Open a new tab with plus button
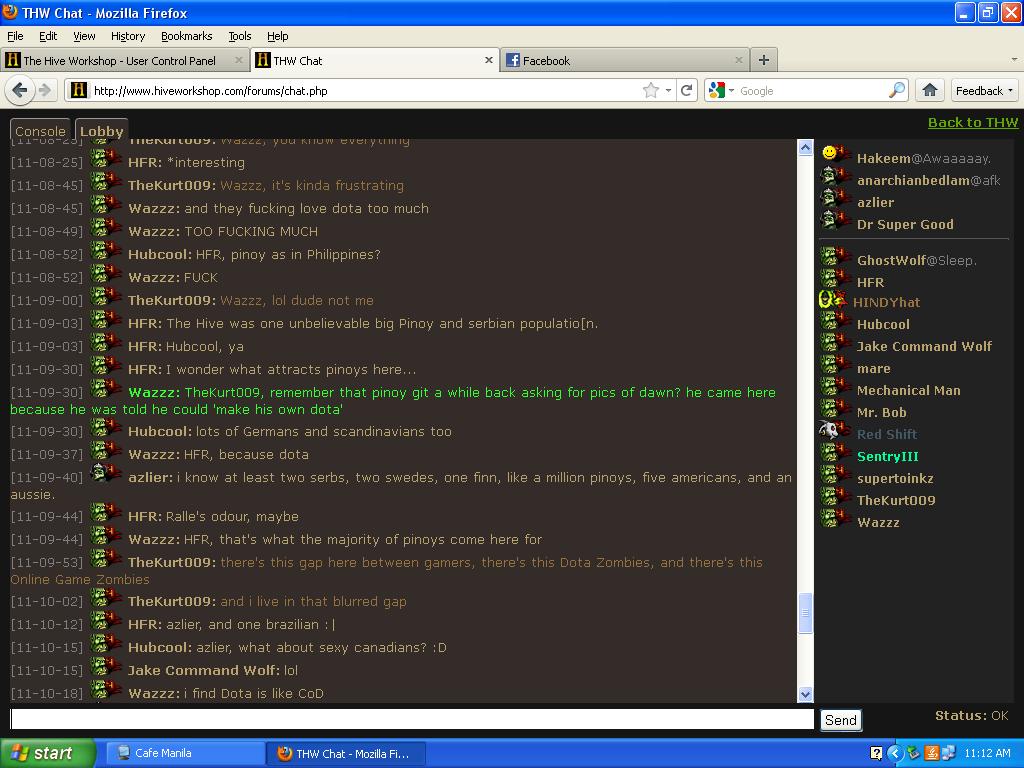 pos(763,60)
